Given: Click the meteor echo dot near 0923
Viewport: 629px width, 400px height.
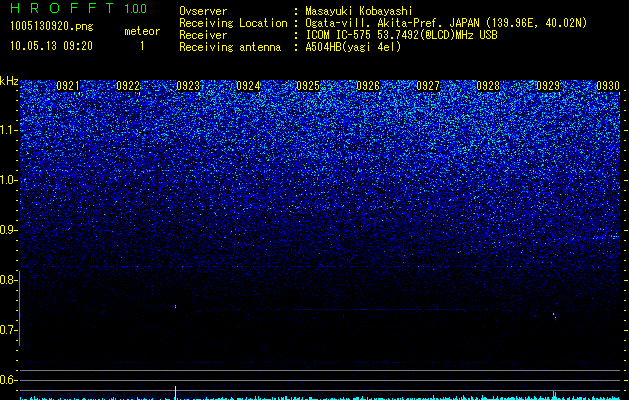Looking at the screenshot, I should (x=175, y=307).
